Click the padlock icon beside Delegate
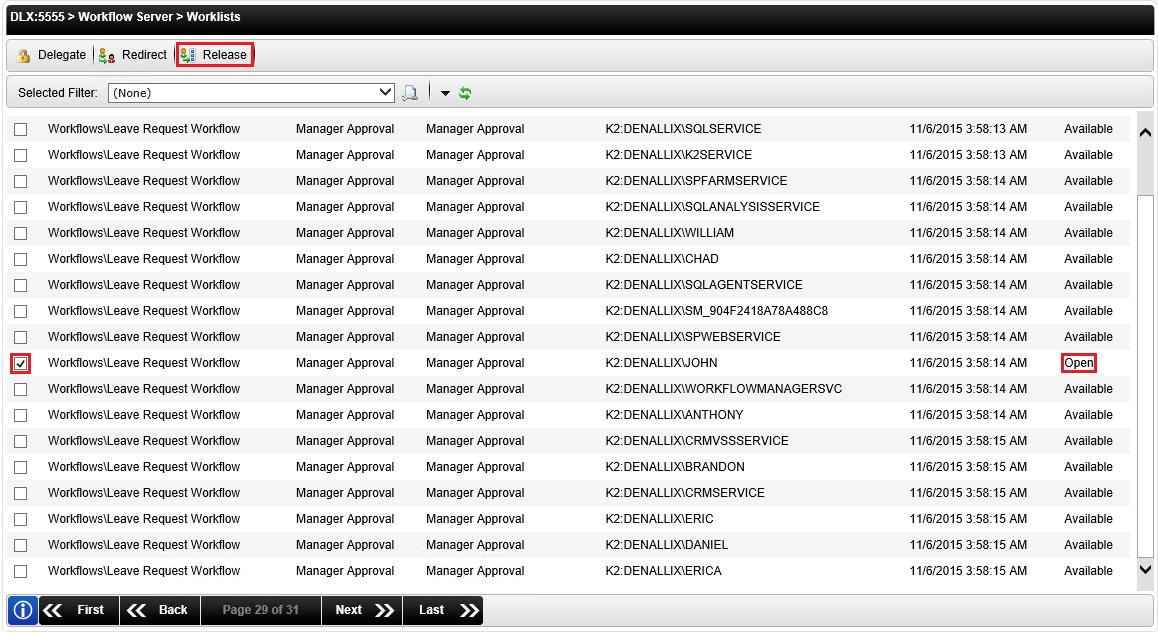Screen dimensions: 1158x633 pyautogui.click(x=23, y=55)
